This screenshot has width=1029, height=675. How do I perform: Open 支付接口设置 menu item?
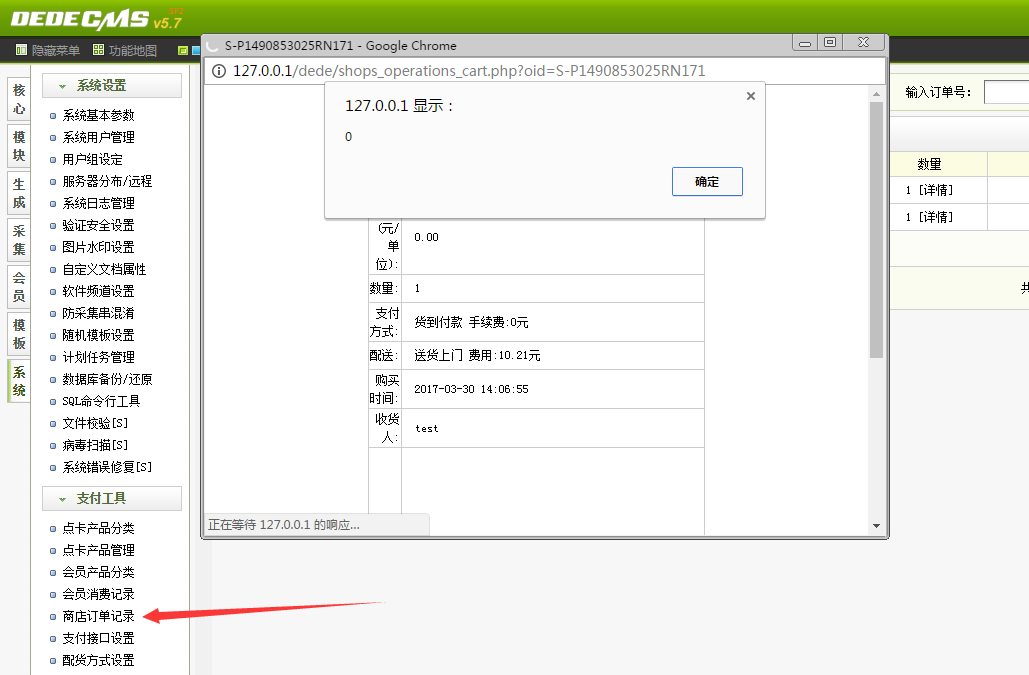[x=98, y=638]
